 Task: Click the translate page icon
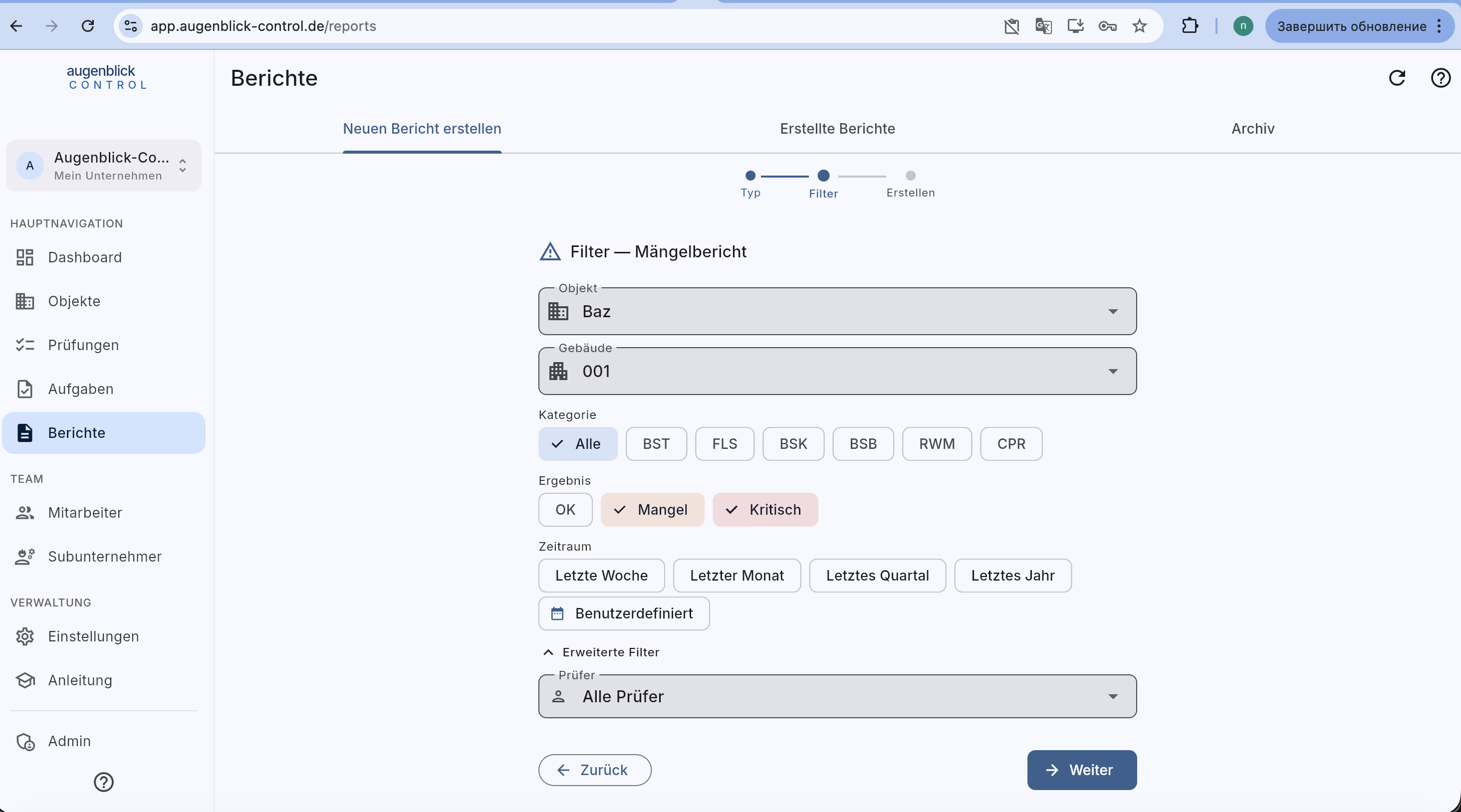(x=1043, y=26)
